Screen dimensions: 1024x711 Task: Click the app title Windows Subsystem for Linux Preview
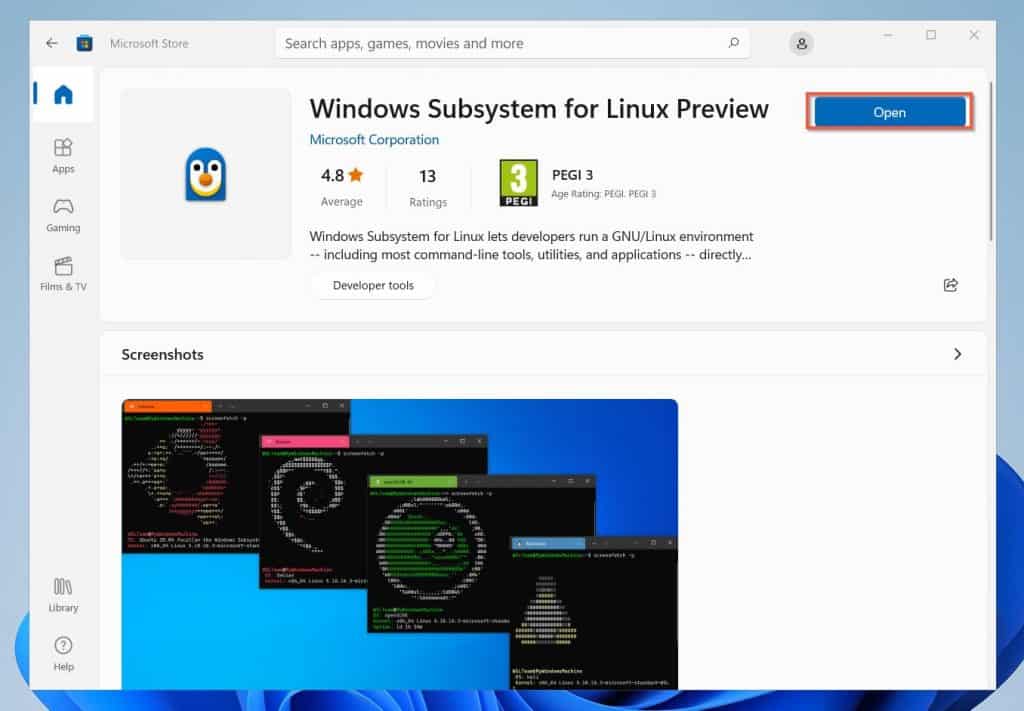pos(539,109)
